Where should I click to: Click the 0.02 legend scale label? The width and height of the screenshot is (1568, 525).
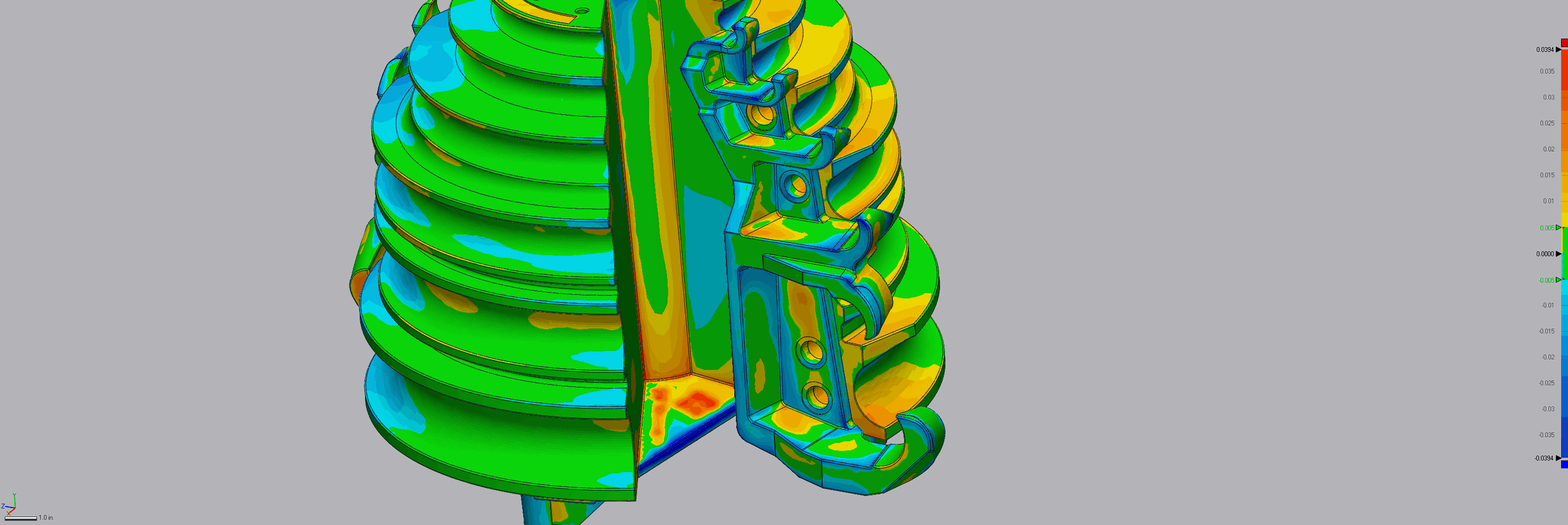tap(1548, 149)
